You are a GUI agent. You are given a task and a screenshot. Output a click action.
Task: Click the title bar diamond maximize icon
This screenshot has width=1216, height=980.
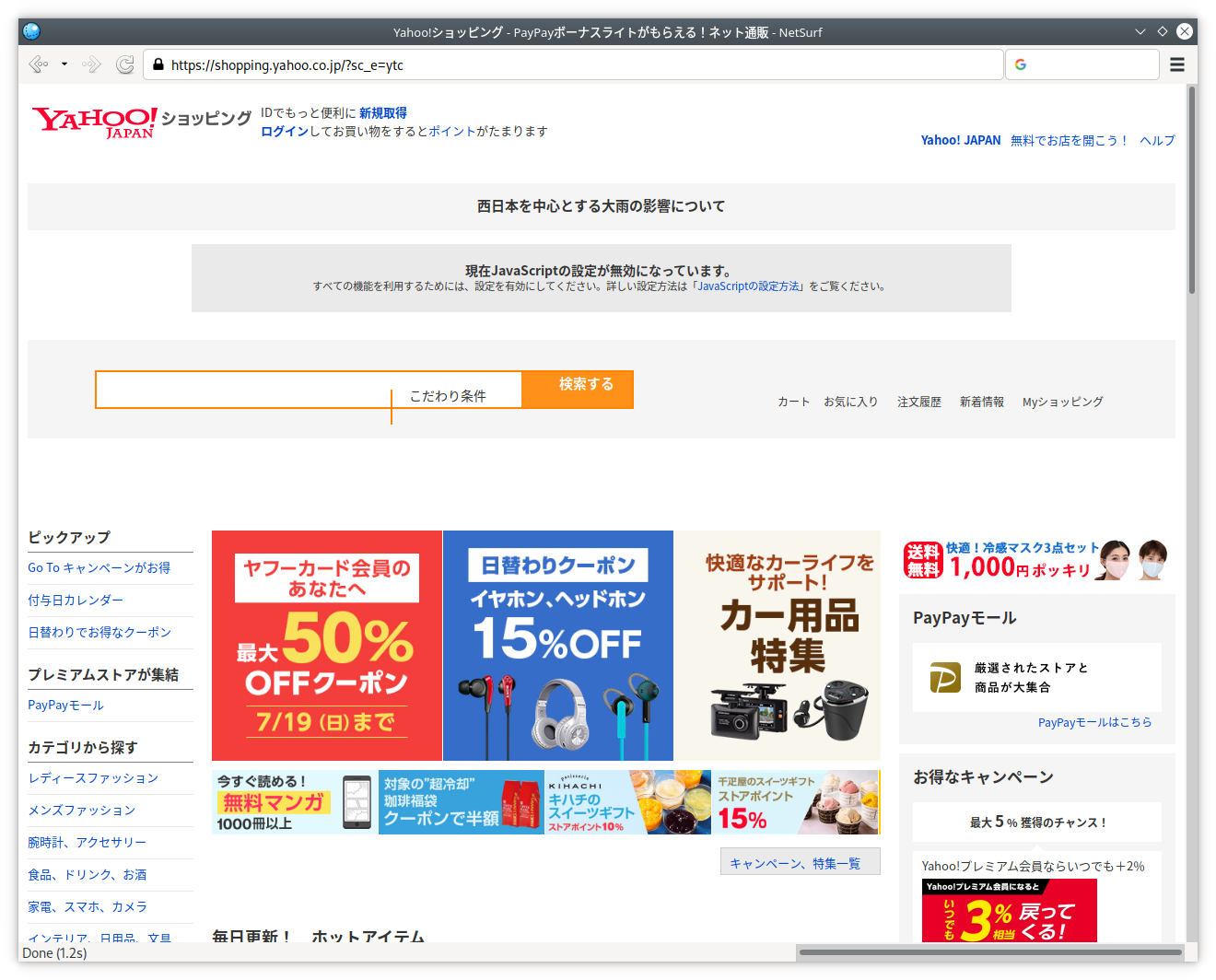click(x=1163, y=31)
